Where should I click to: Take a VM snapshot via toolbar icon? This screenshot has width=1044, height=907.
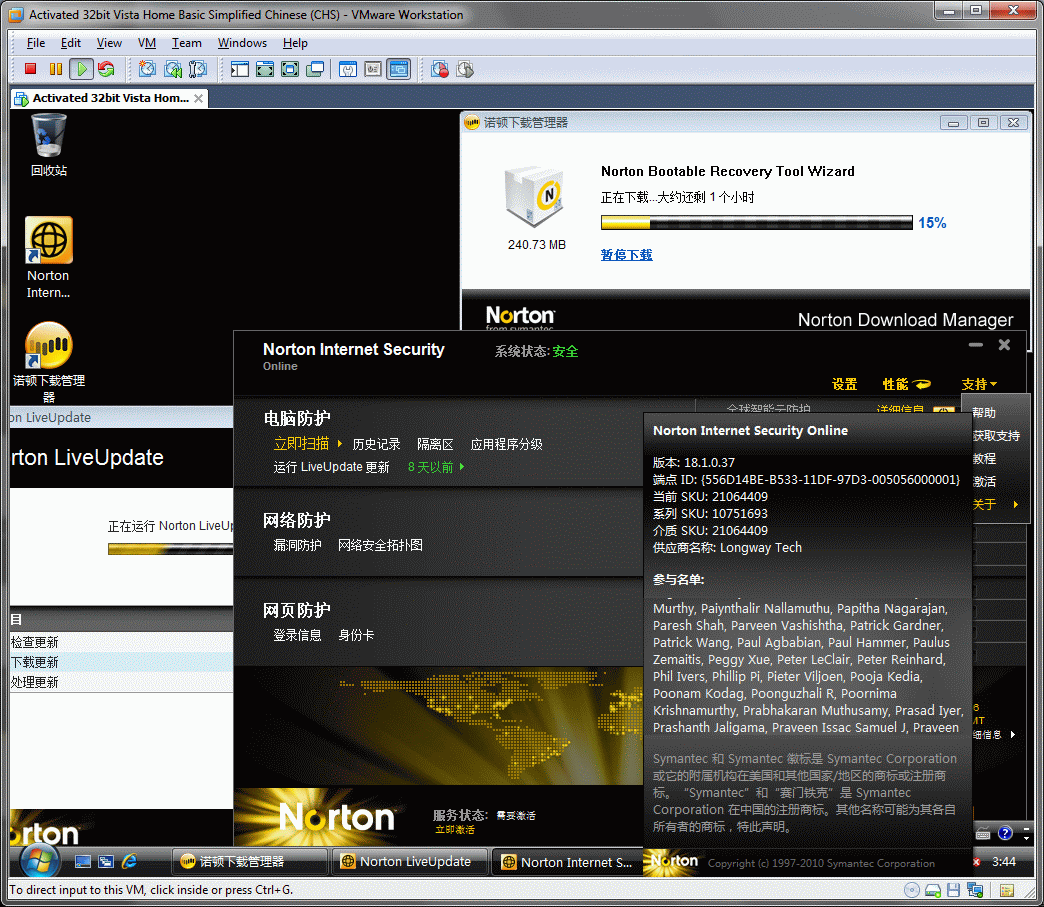click(147, 69)
